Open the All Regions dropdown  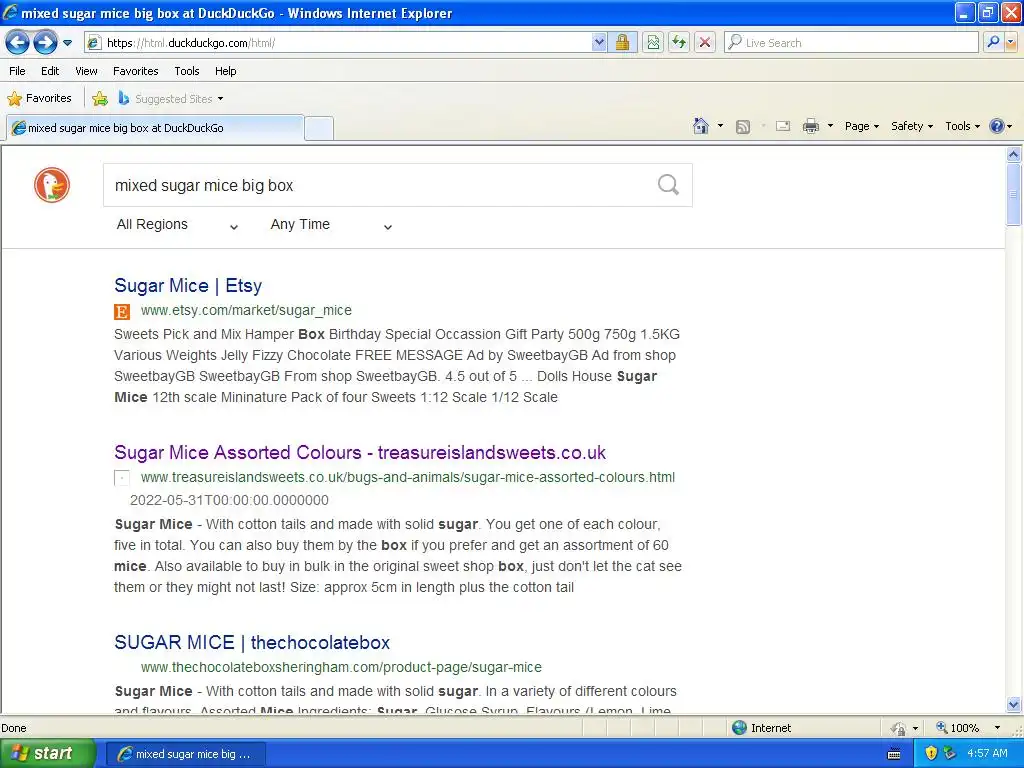[x=177, y=225]
